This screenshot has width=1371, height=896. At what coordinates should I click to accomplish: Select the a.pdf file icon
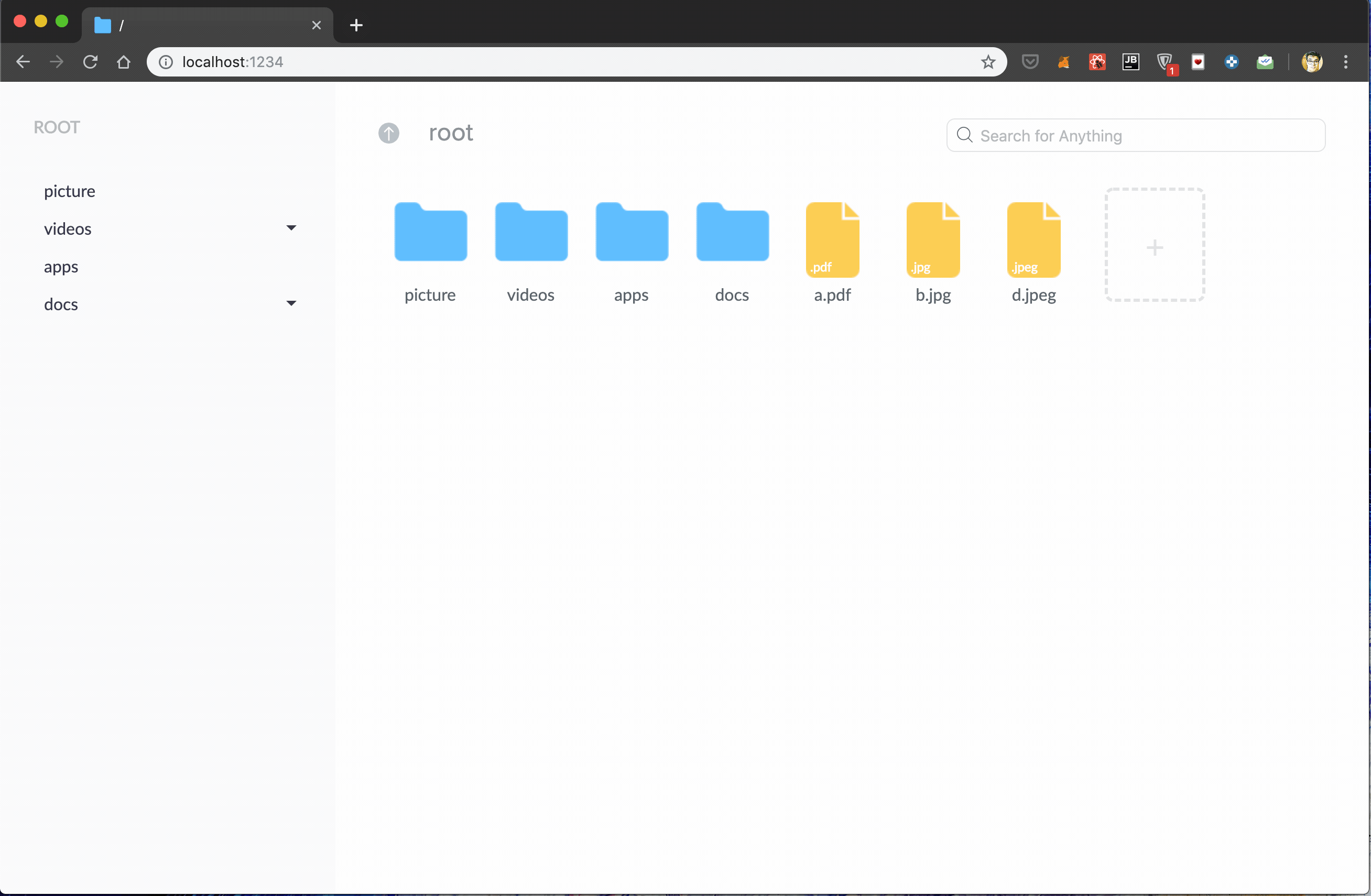(832, 239)
